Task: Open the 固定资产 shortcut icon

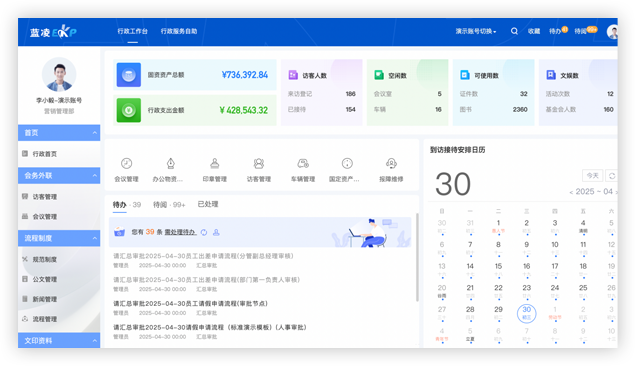Action: click(347, 164)
